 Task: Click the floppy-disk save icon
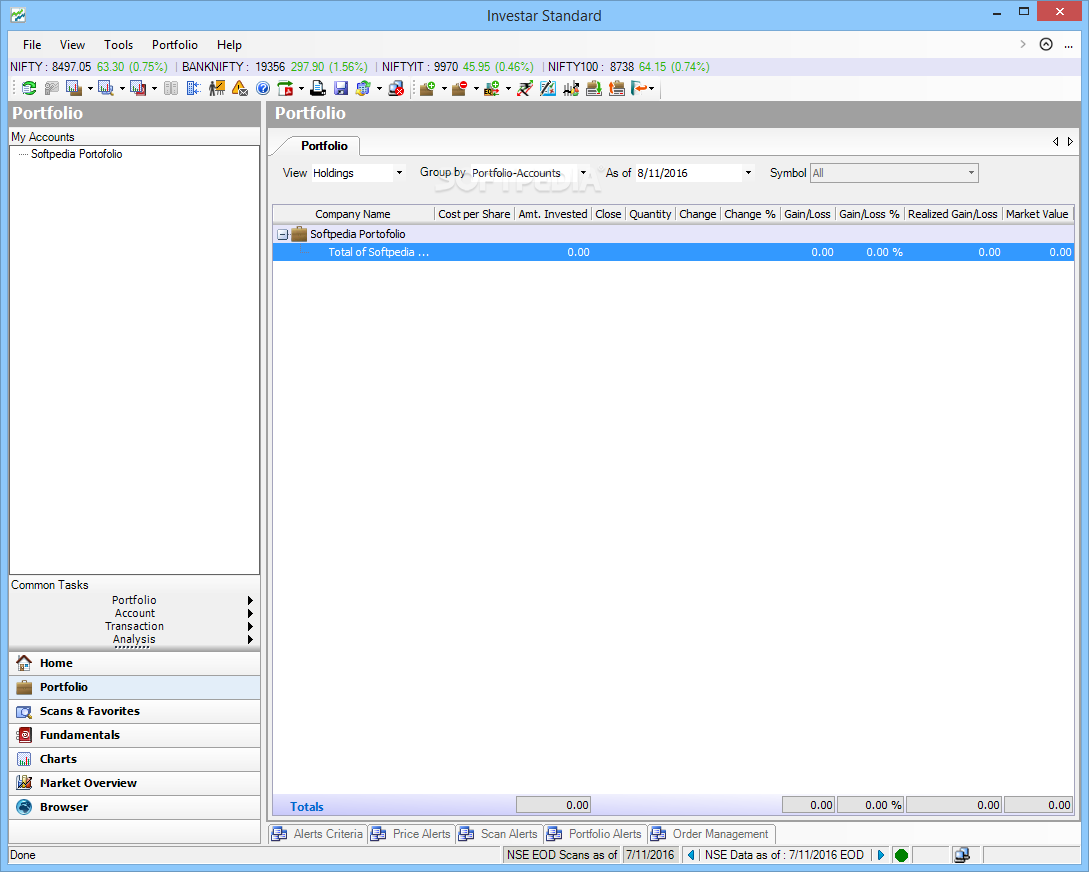(x=341, y=88)
